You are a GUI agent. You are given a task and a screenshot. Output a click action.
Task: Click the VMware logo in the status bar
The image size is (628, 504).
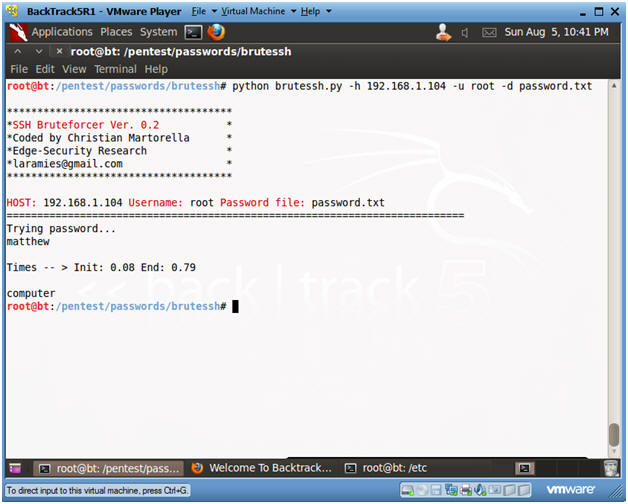tap(570, 489)
